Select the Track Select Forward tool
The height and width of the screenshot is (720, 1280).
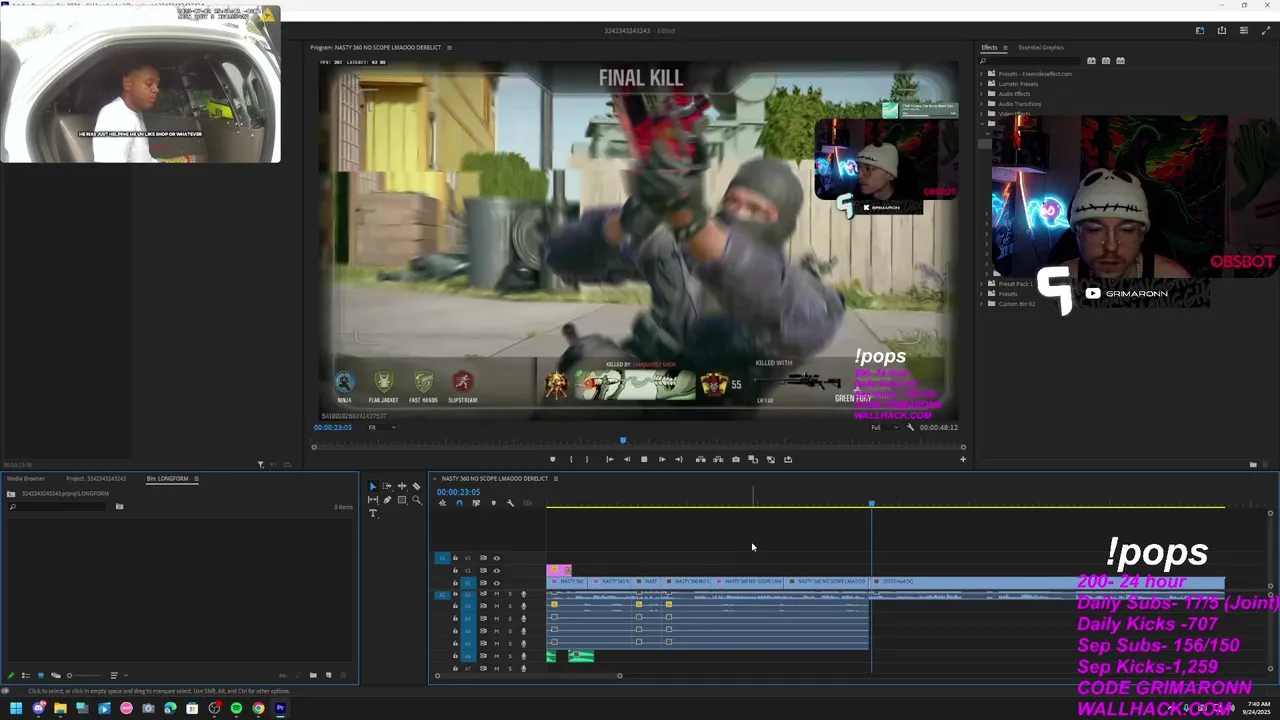pyautogui.click(x=387, y=486)
